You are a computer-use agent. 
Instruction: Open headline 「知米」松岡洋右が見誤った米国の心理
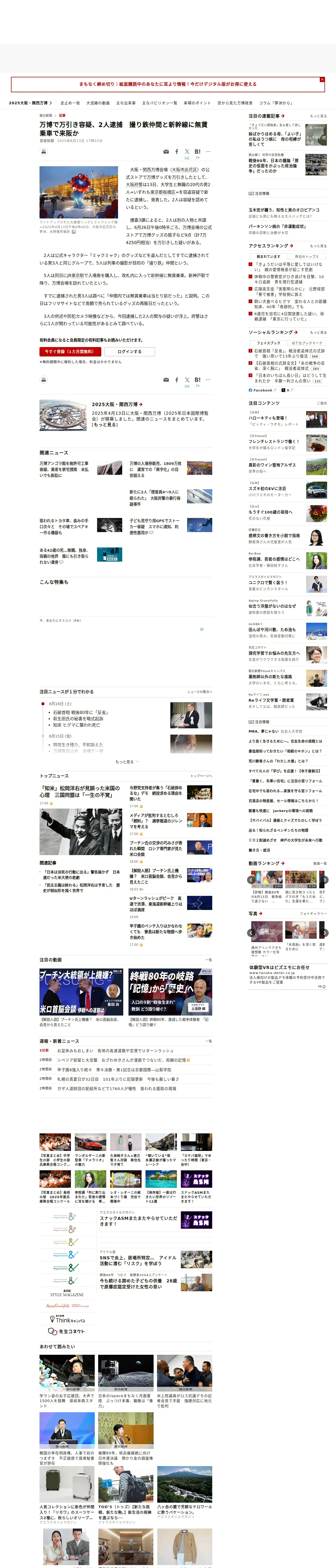coord(80,791)
